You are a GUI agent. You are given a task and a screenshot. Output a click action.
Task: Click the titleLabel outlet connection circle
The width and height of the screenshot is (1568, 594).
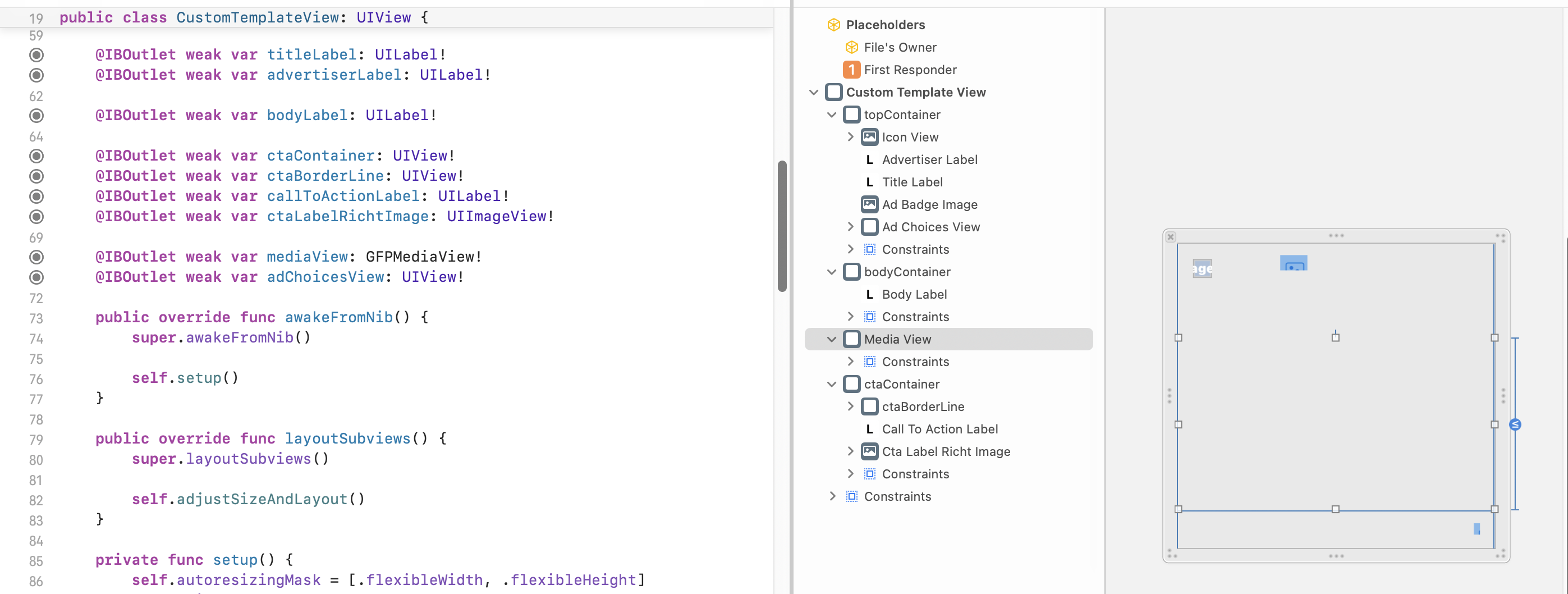click(36, 55)
